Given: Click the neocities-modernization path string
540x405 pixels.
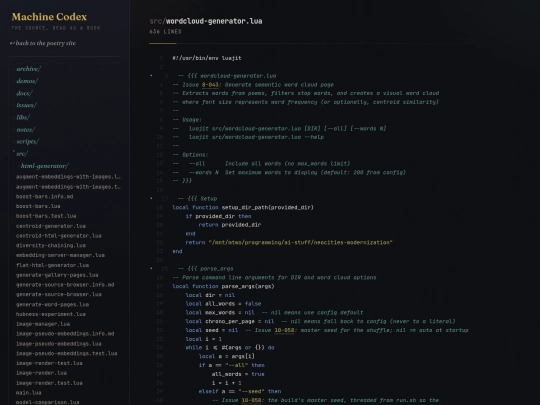Looking at the screenshot, I should click(300, 242).
